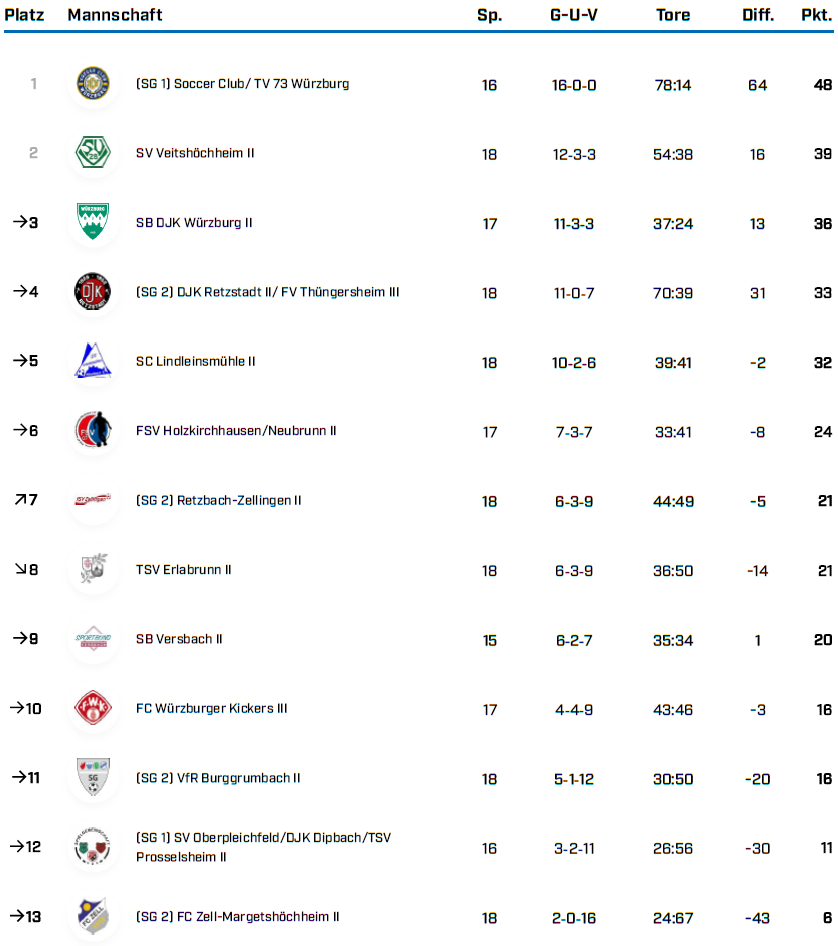Click the FC Würzburger Kickers III logo
838x946 pixels.
point(93,708)
